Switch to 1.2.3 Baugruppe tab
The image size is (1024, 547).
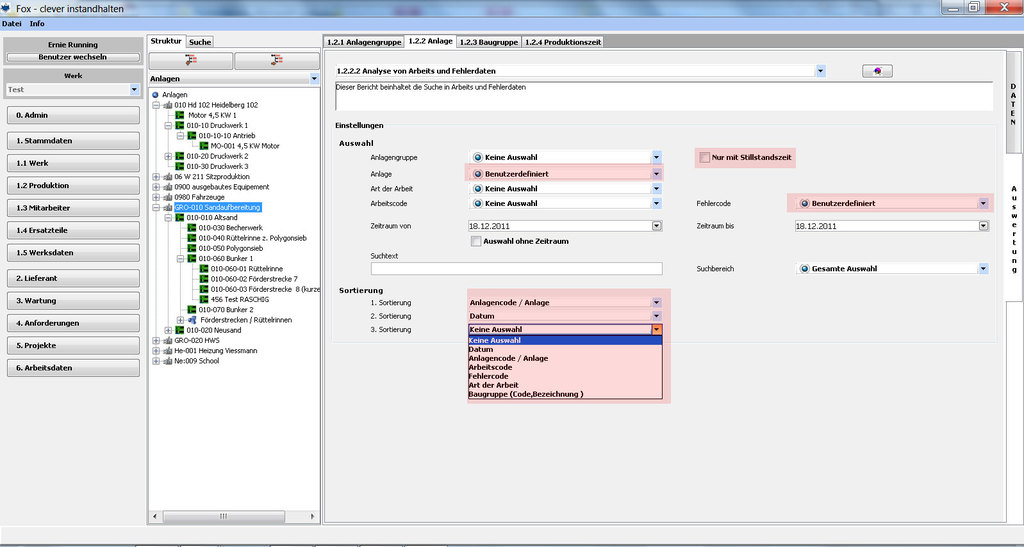click(x=488, y=42)
